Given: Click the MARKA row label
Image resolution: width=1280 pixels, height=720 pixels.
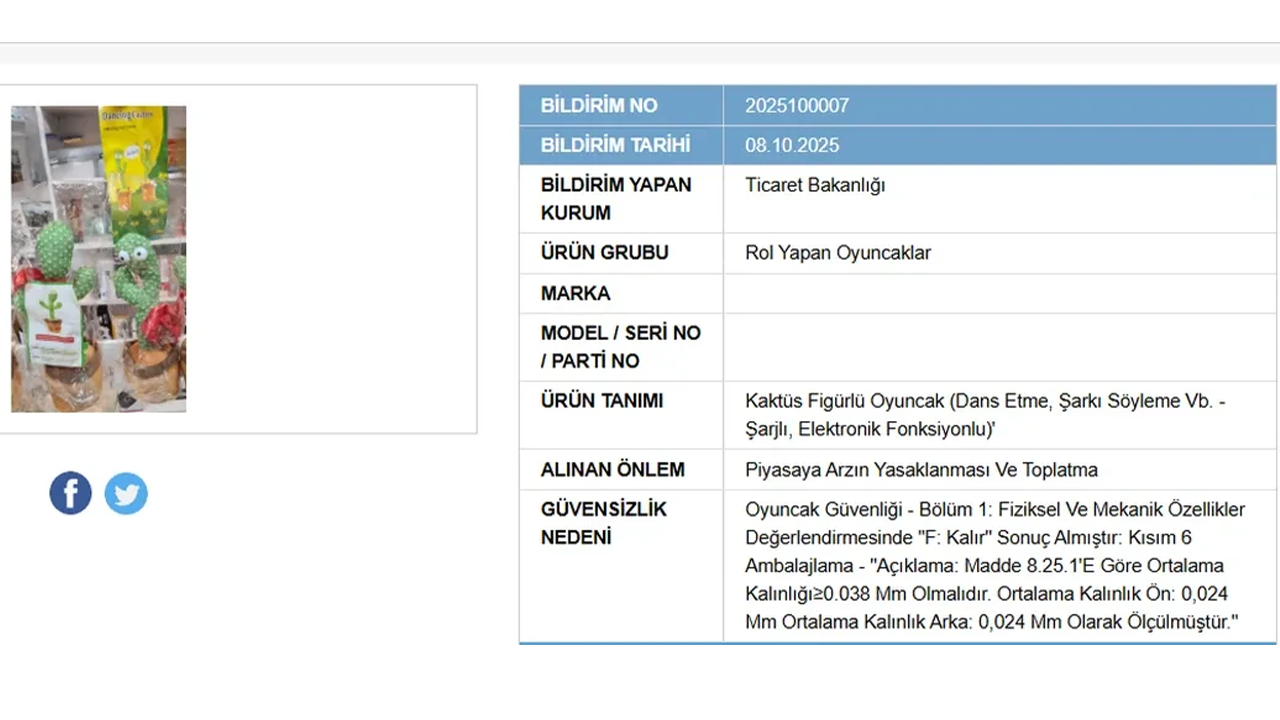Looking at the screenshot, I should [575, 293].
